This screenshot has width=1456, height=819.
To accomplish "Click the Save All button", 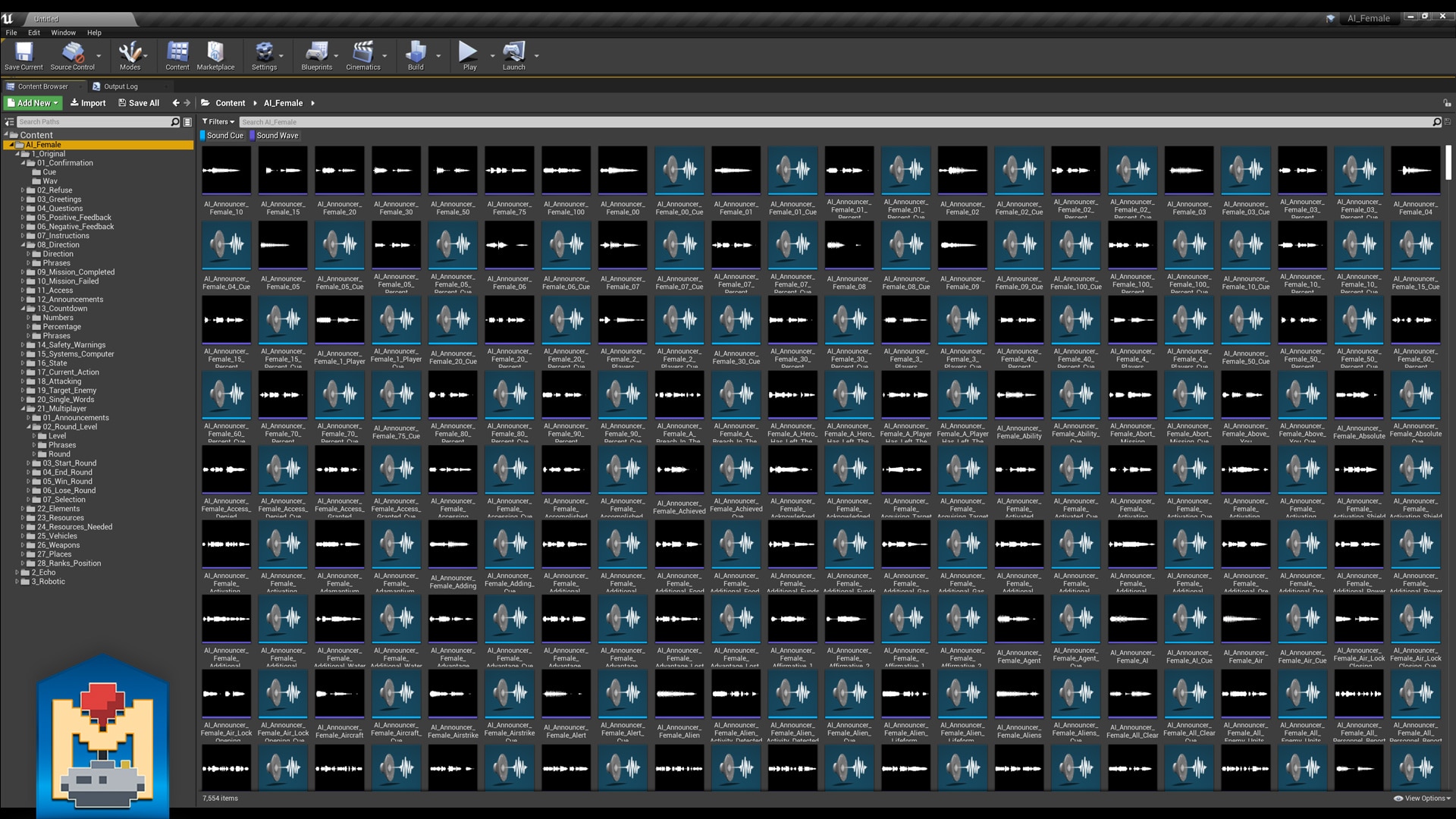I will [x=139, y=102].
